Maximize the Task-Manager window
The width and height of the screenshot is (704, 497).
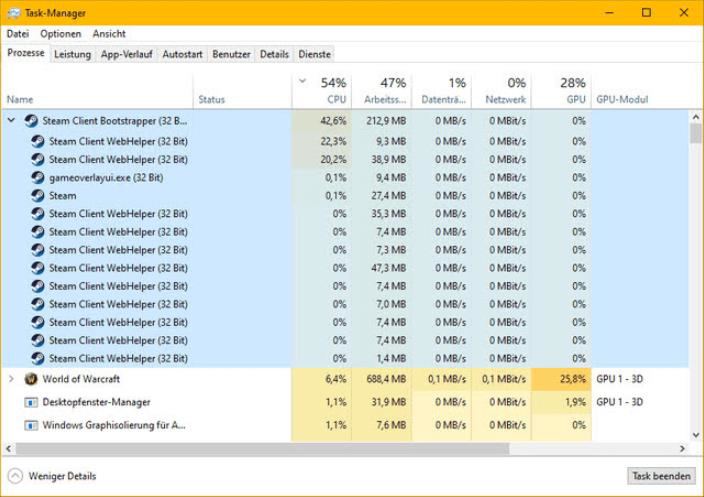pyautogui.click(x=646, y=13)
